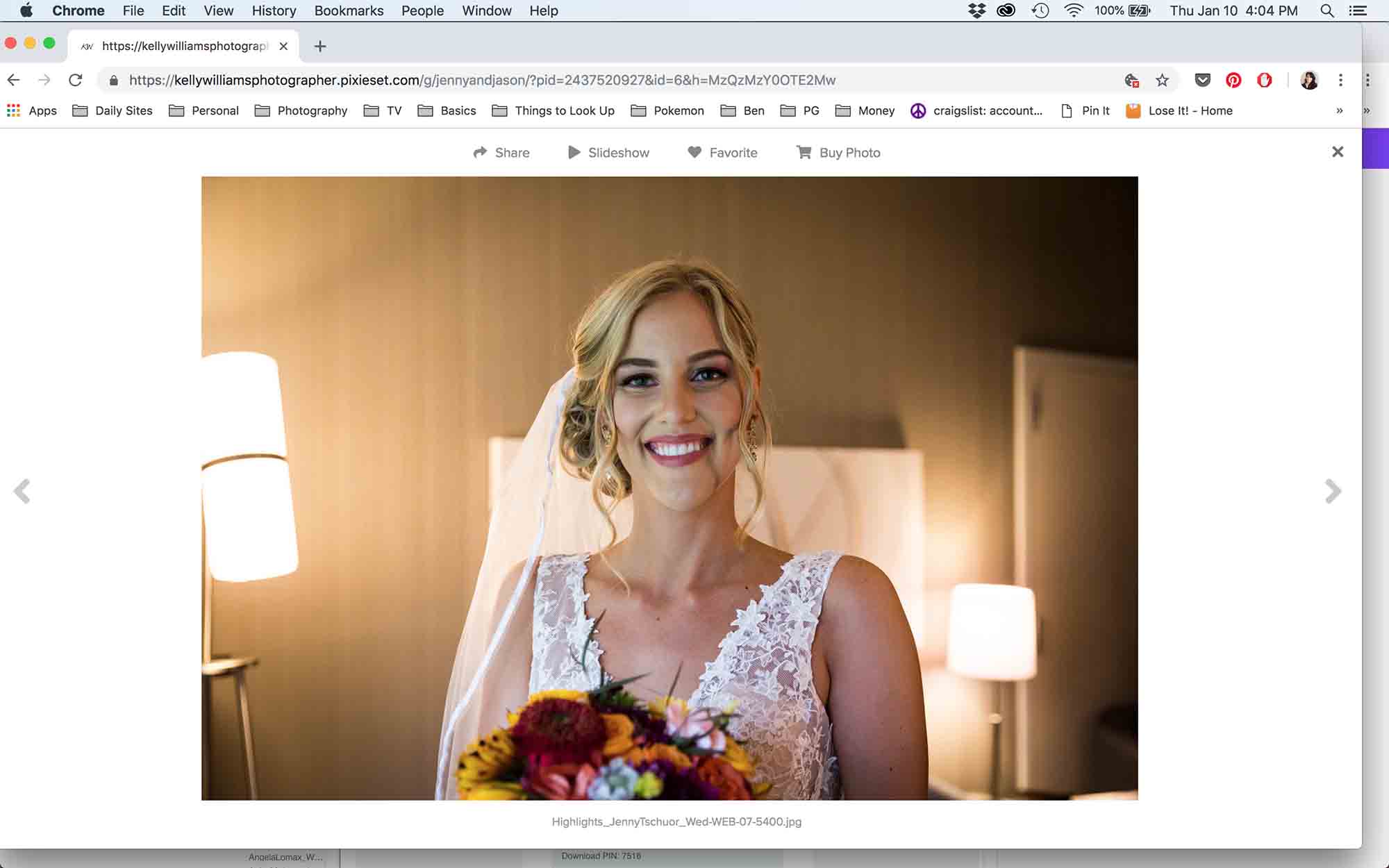Open the Chrome three-dot menu
The height and width of the screenshot is (868, 1389).
(x=1340, y=80)
